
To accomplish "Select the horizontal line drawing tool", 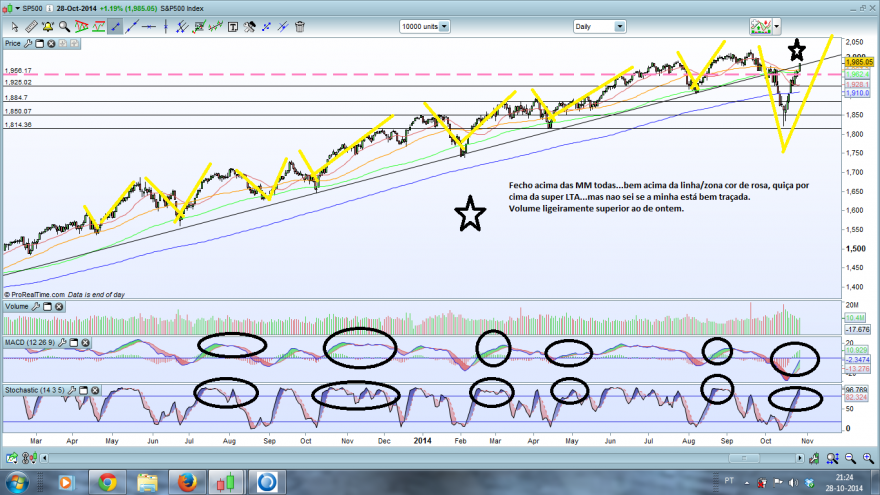I will [149, 26].
